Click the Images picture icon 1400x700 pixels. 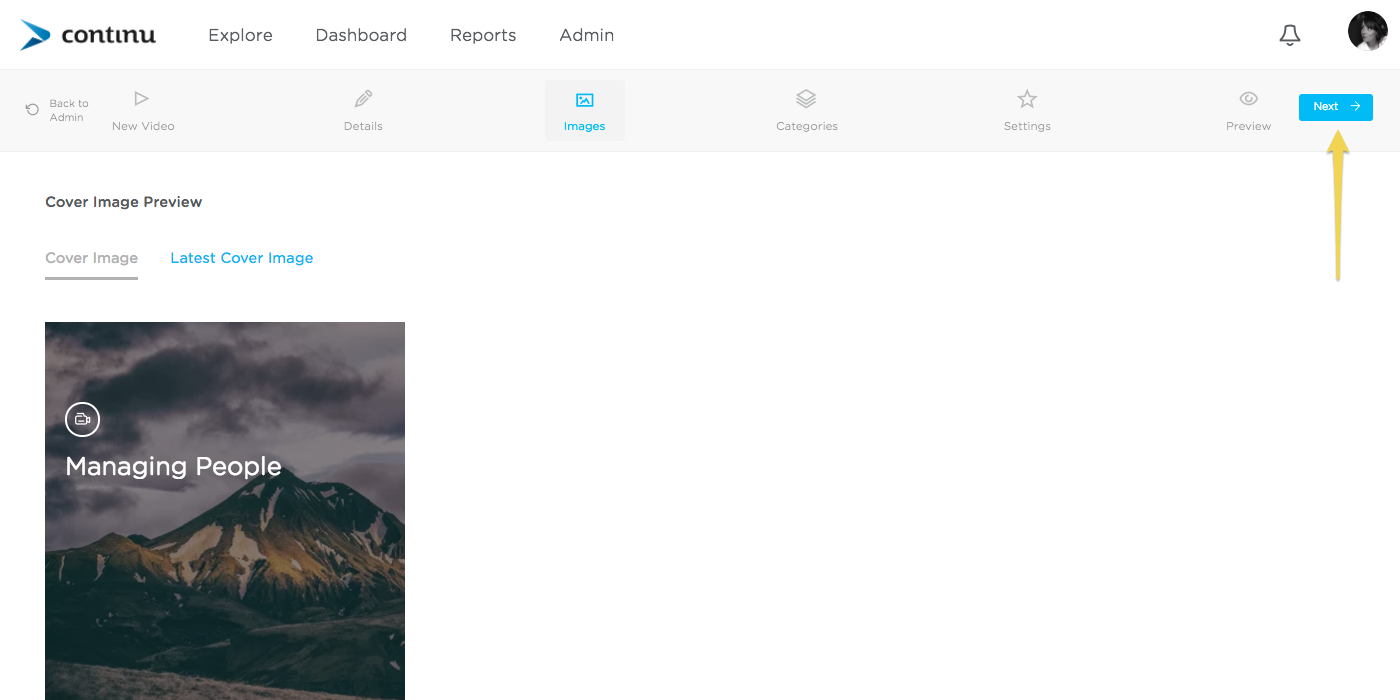tap(585, 100)
